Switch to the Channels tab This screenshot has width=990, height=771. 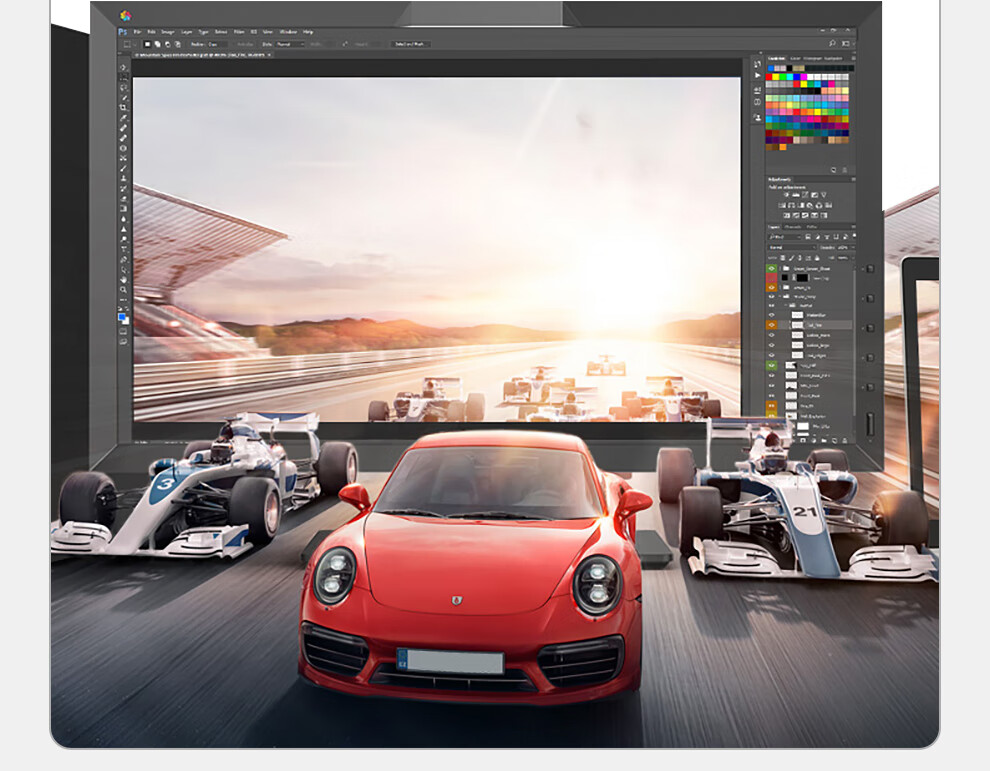(792, 227)
